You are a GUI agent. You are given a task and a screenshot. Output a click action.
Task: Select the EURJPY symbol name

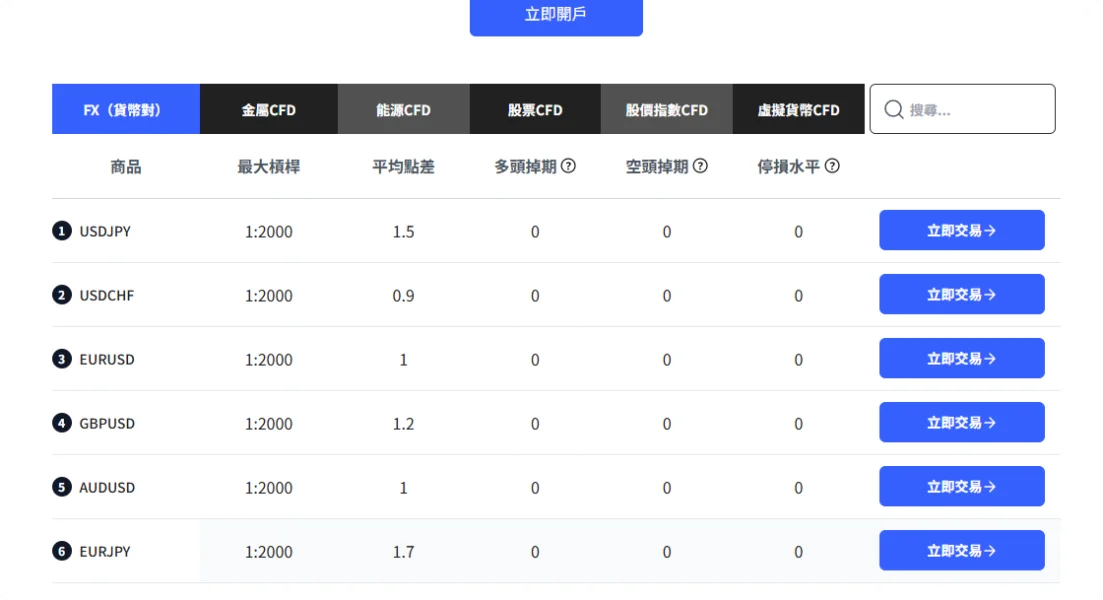coord(105,551)
